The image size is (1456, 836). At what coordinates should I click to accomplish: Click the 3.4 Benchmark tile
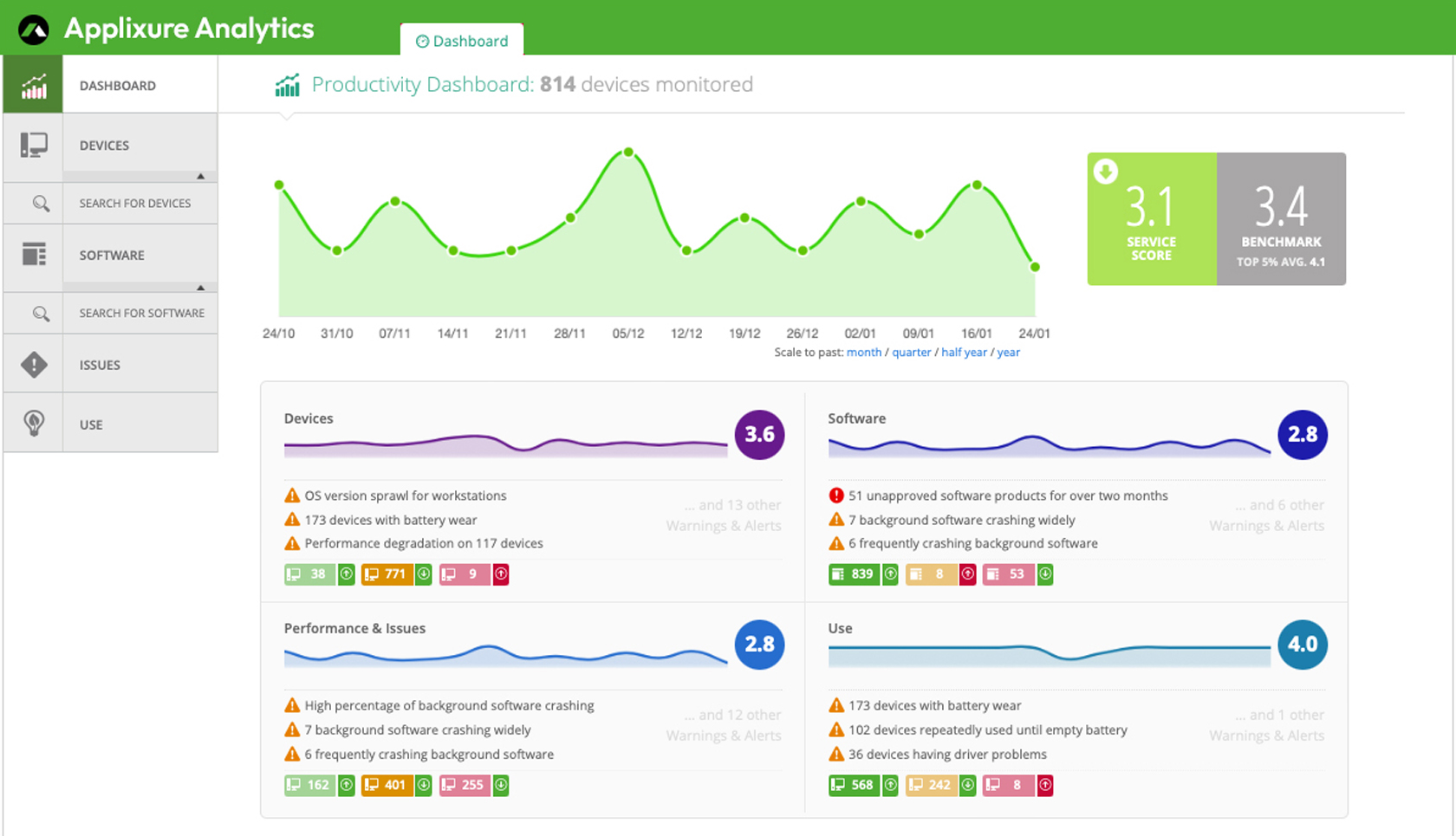[1281, 219]
